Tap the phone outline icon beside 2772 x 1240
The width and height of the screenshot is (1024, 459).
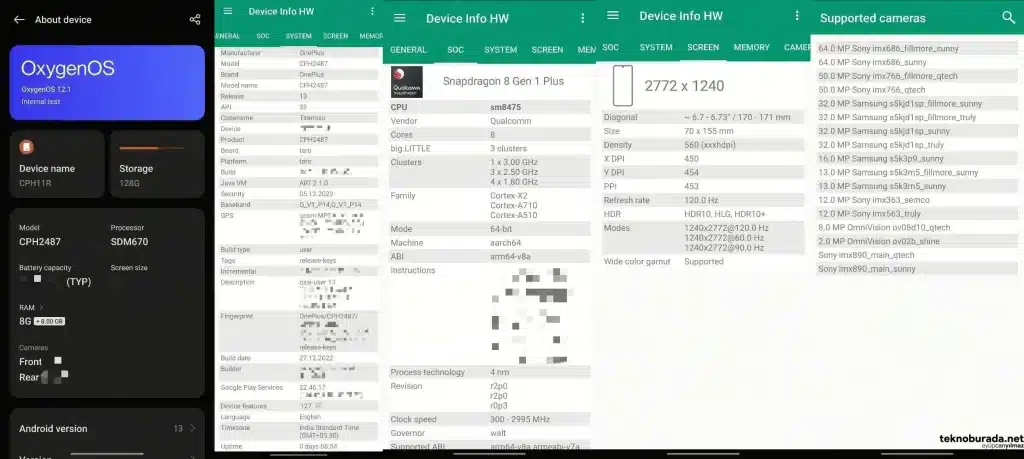click(622, 86)
